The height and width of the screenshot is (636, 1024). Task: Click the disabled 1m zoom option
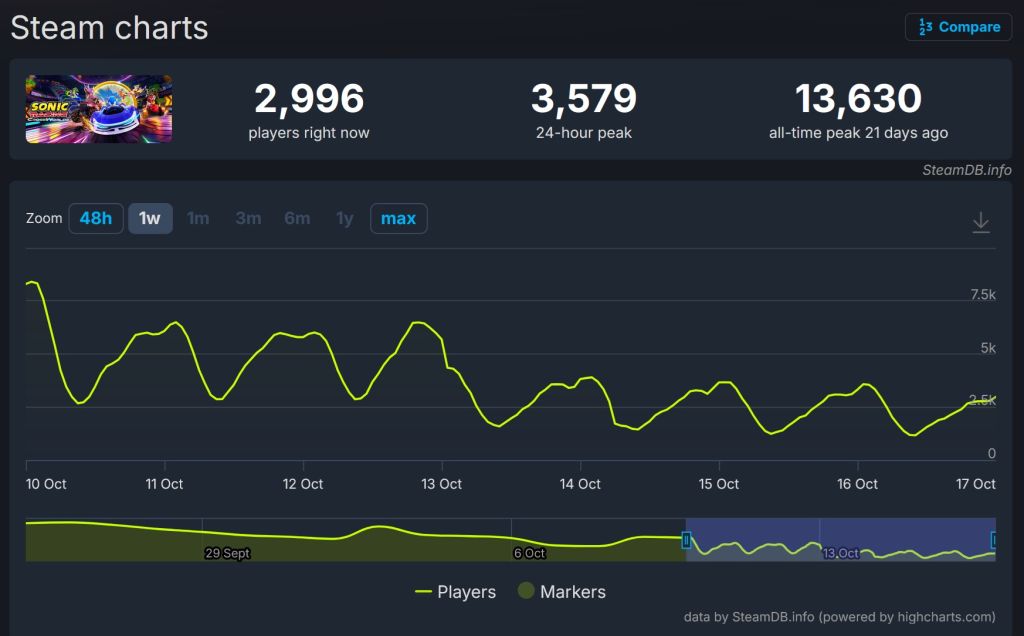tap(198, 218)
